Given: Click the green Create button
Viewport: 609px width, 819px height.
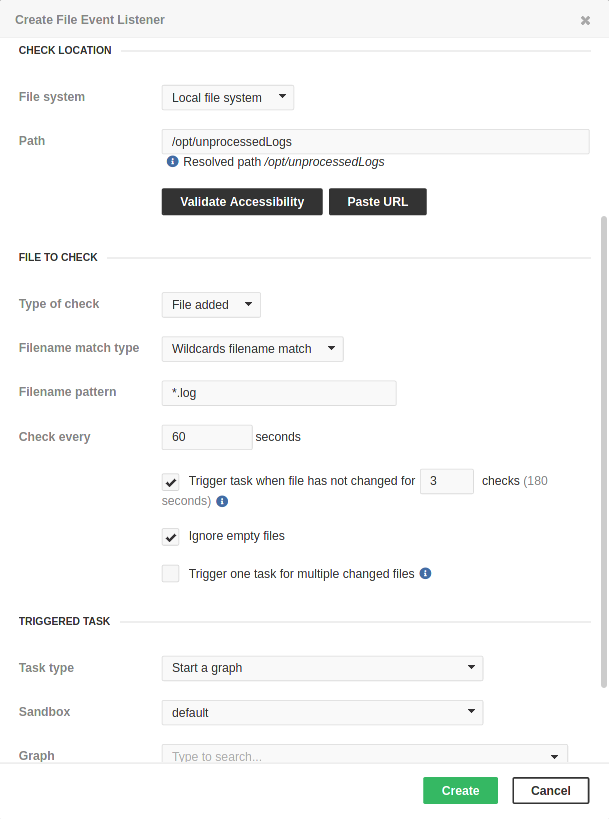Looking at the screenshot, I should coord(460,790).
